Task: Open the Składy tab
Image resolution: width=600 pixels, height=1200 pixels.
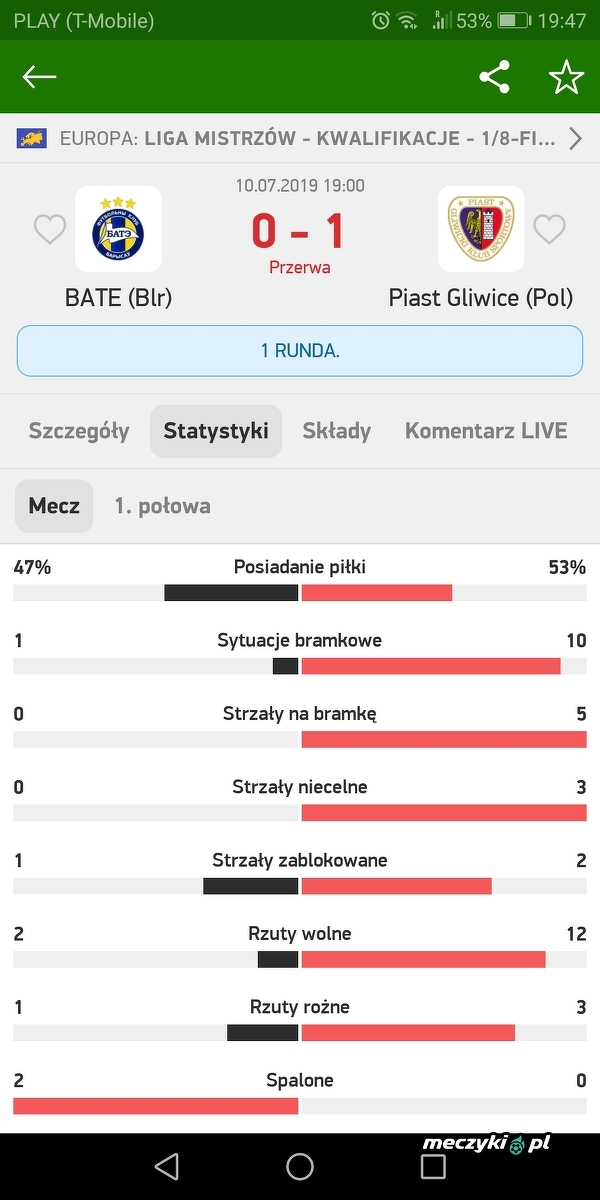Action: click(337, 431)
